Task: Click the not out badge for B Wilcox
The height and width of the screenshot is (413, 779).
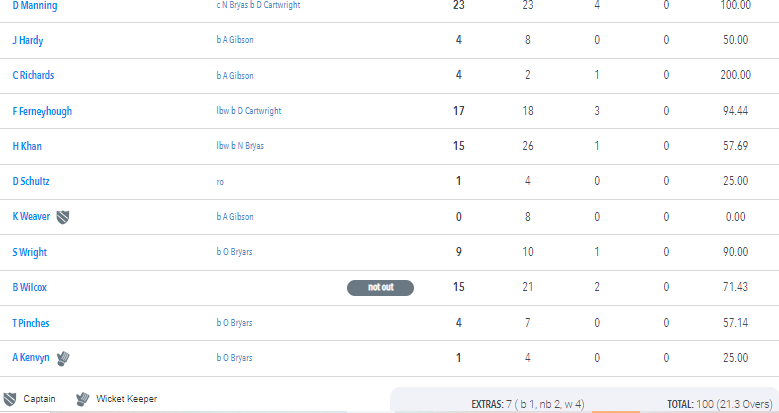Action: pos(381,287)
